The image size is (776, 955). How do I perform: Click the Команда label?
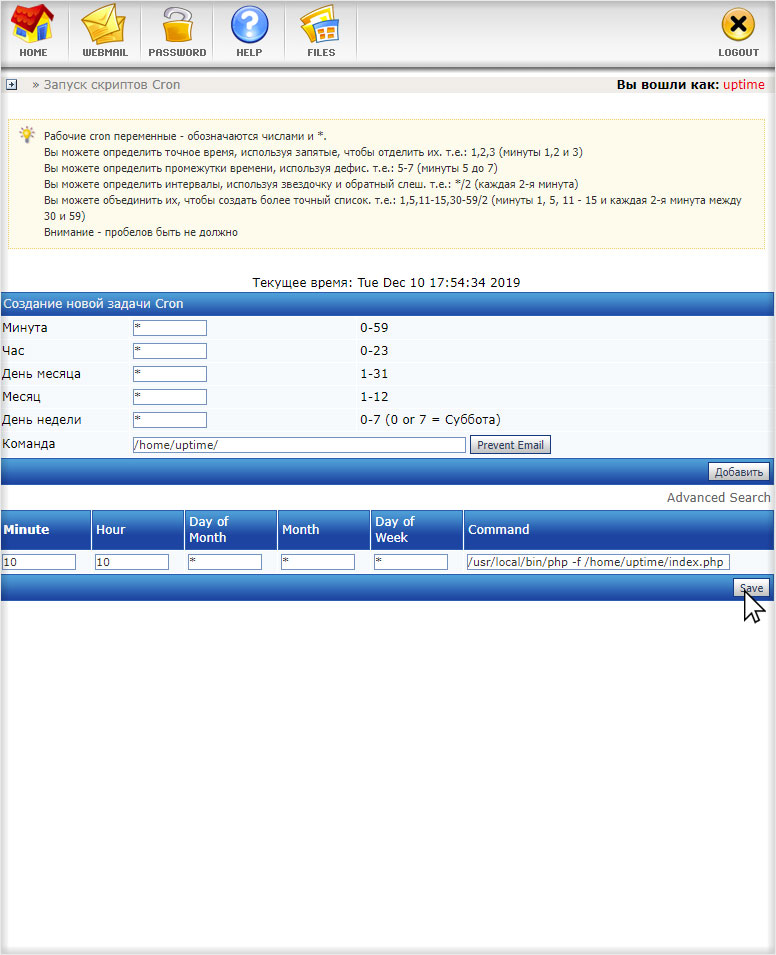(29, 444)
